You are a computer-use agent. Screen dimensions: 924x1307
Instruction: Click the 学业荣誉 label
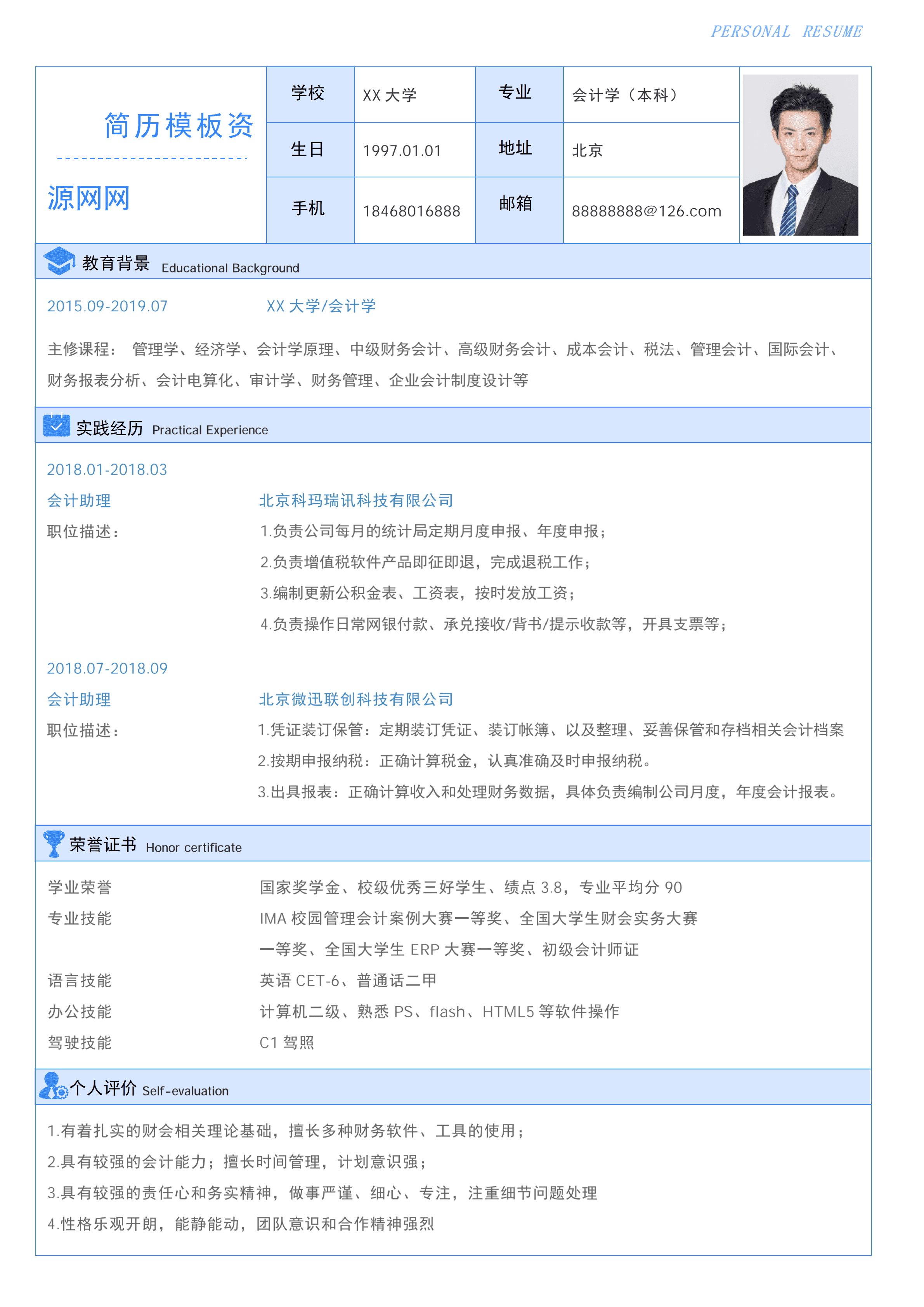[x=80, y=887]
